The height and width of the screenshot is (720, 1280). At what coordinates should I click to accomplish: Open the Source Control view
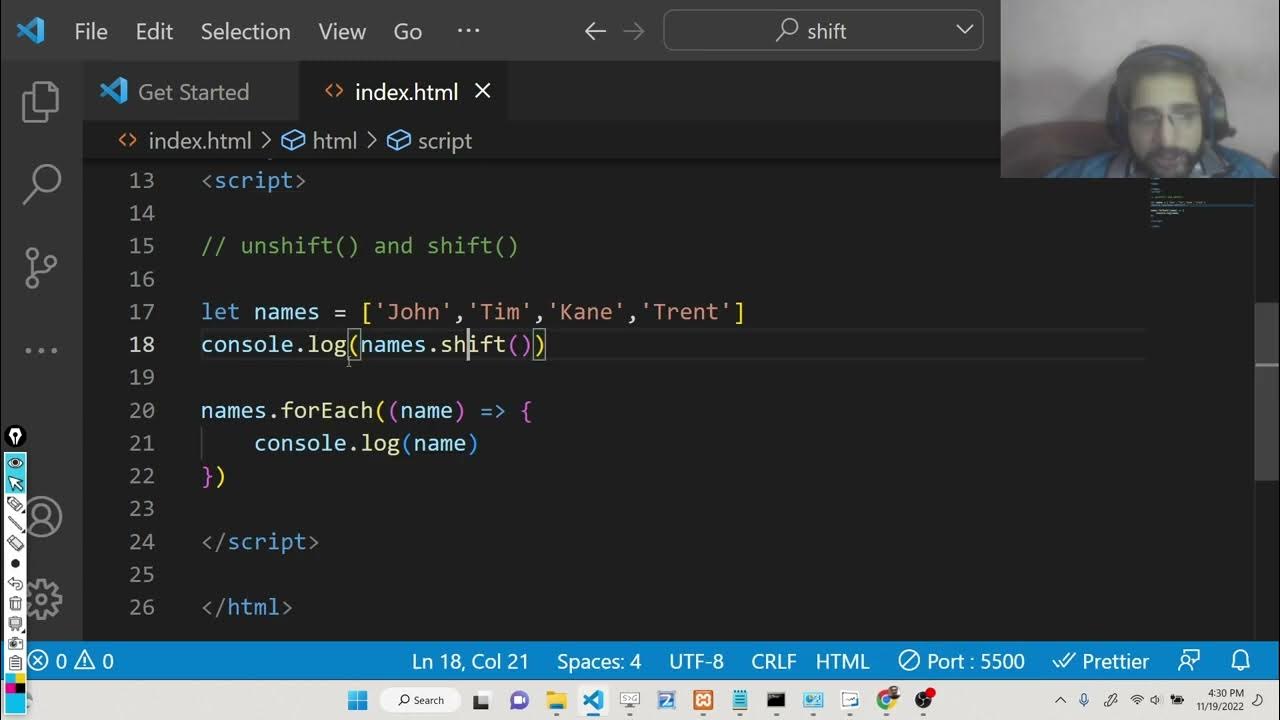41,267
